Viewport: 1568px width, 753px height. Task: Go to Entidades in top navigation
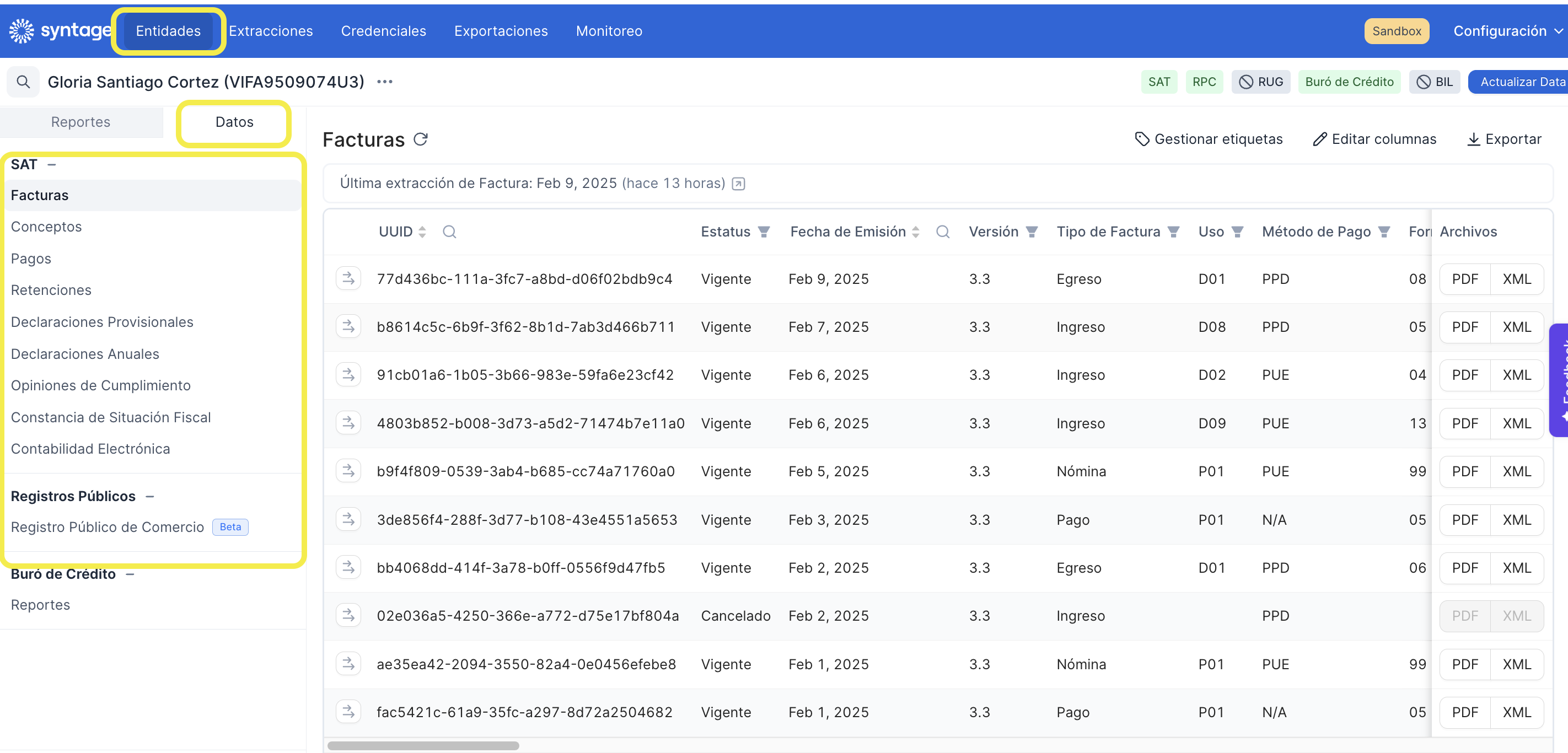tap(169, 30)
